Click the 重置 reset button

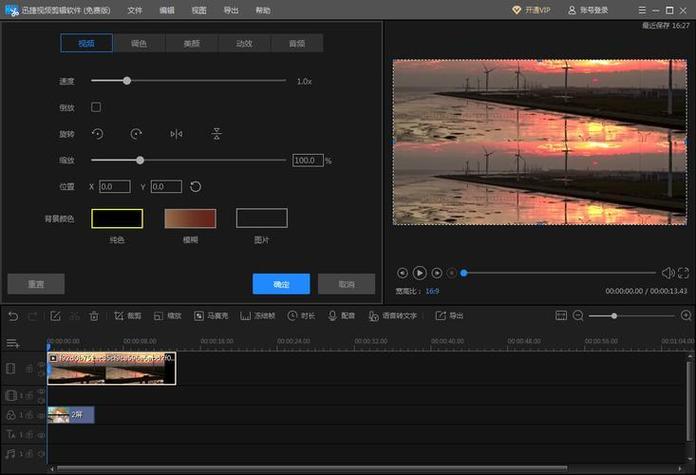[36, 284]
